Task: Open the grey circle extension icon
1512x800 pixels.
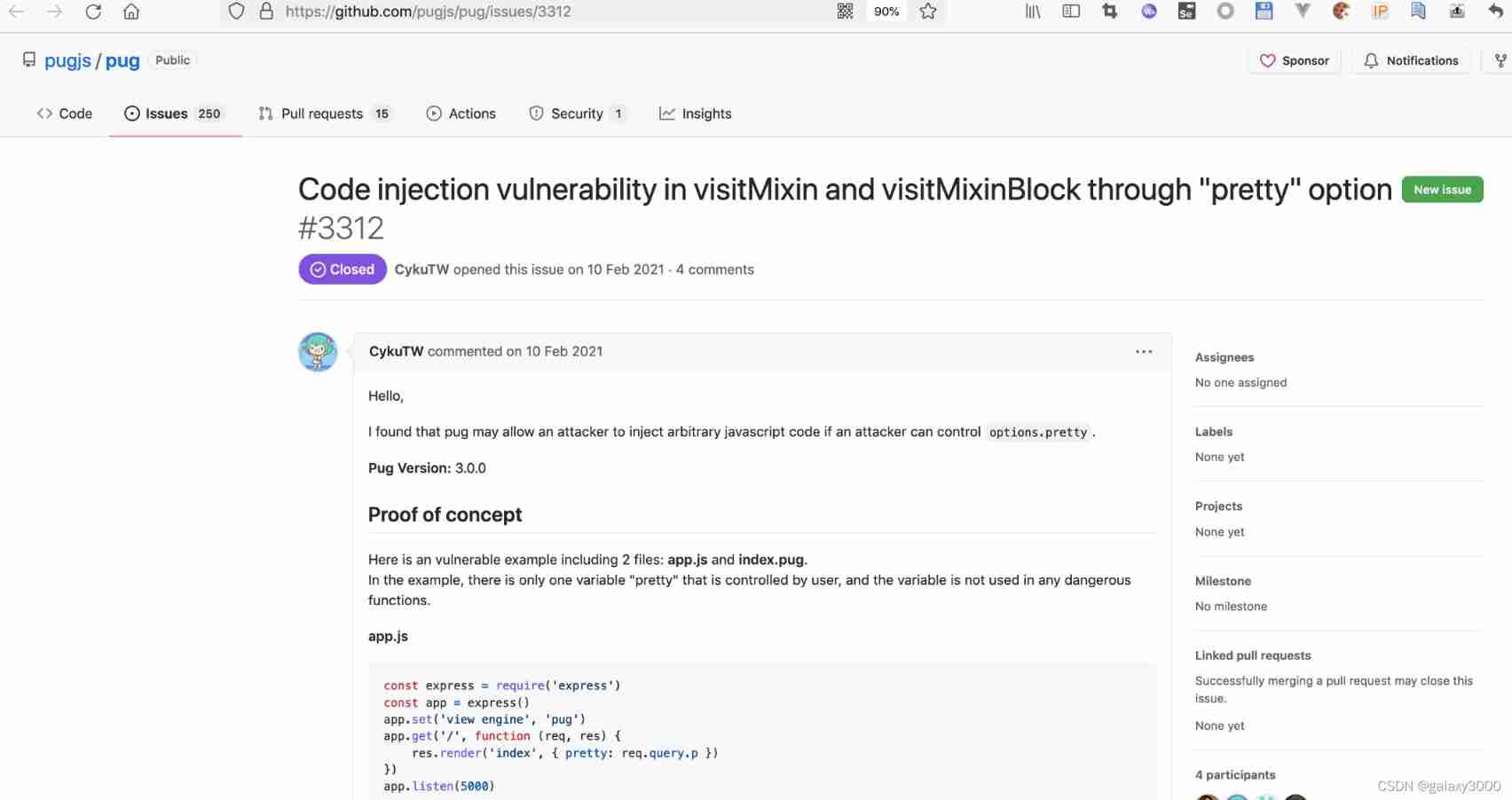Action: pos(1225,12)
